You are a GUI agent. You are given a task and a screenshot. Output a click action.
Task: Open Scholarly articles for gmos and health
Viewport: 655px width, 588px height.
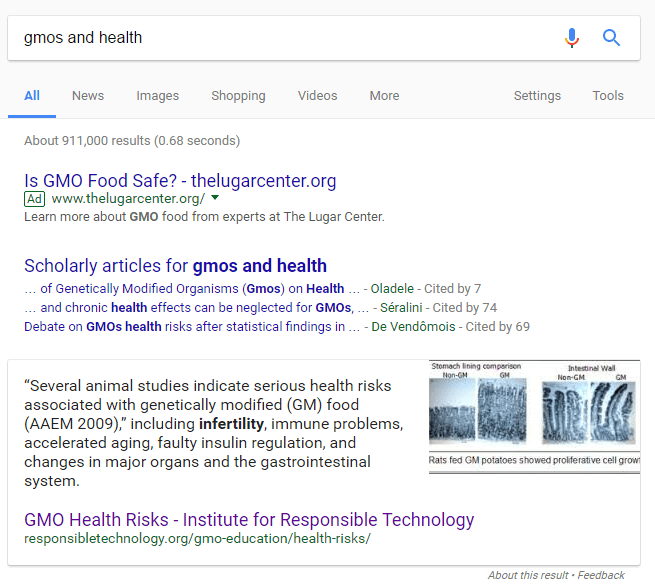175,266
